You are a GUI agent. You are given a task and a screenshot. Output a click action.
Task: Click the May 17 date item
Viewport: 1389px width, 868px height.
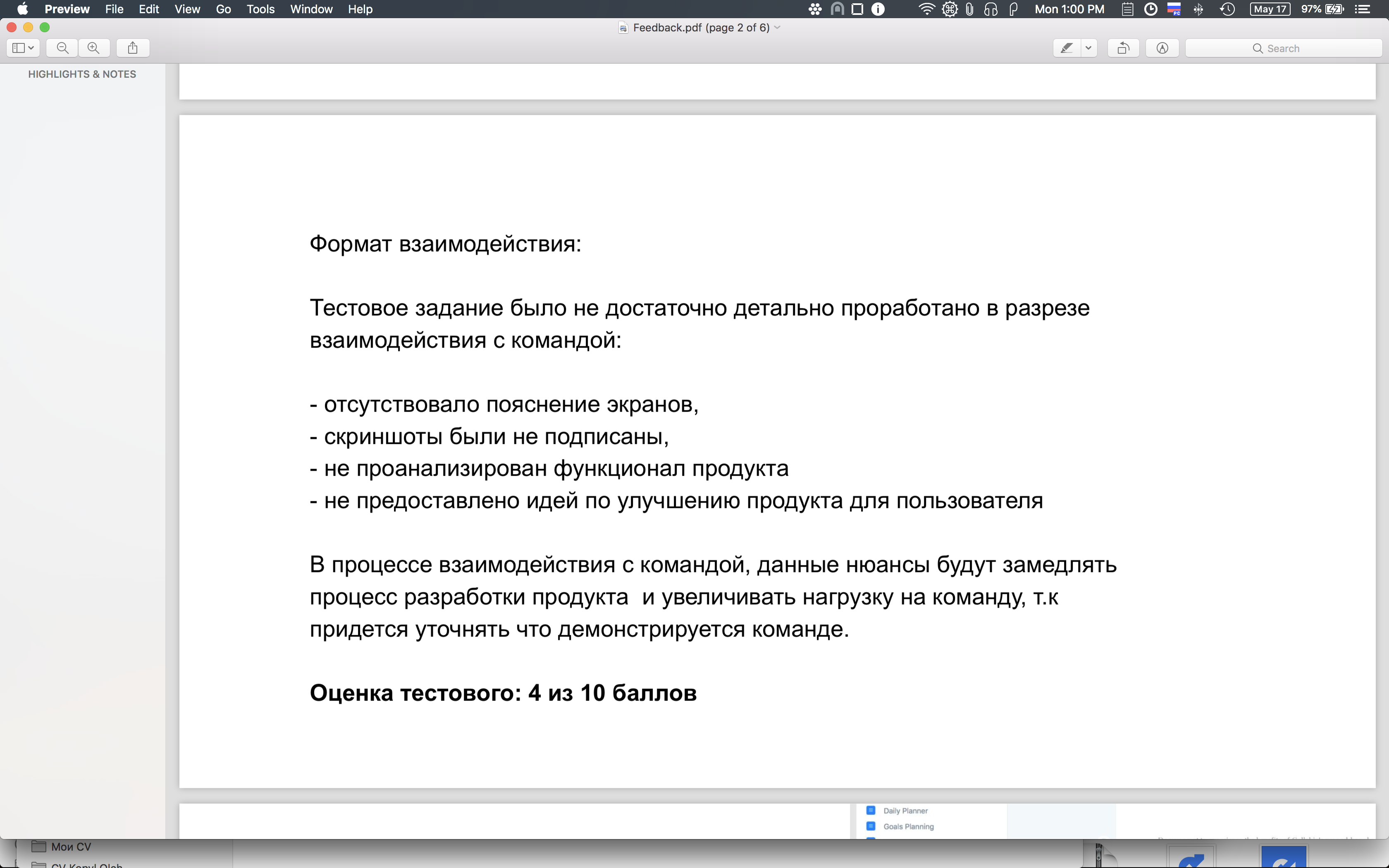pyautogui.click(x=1270, y=9)
